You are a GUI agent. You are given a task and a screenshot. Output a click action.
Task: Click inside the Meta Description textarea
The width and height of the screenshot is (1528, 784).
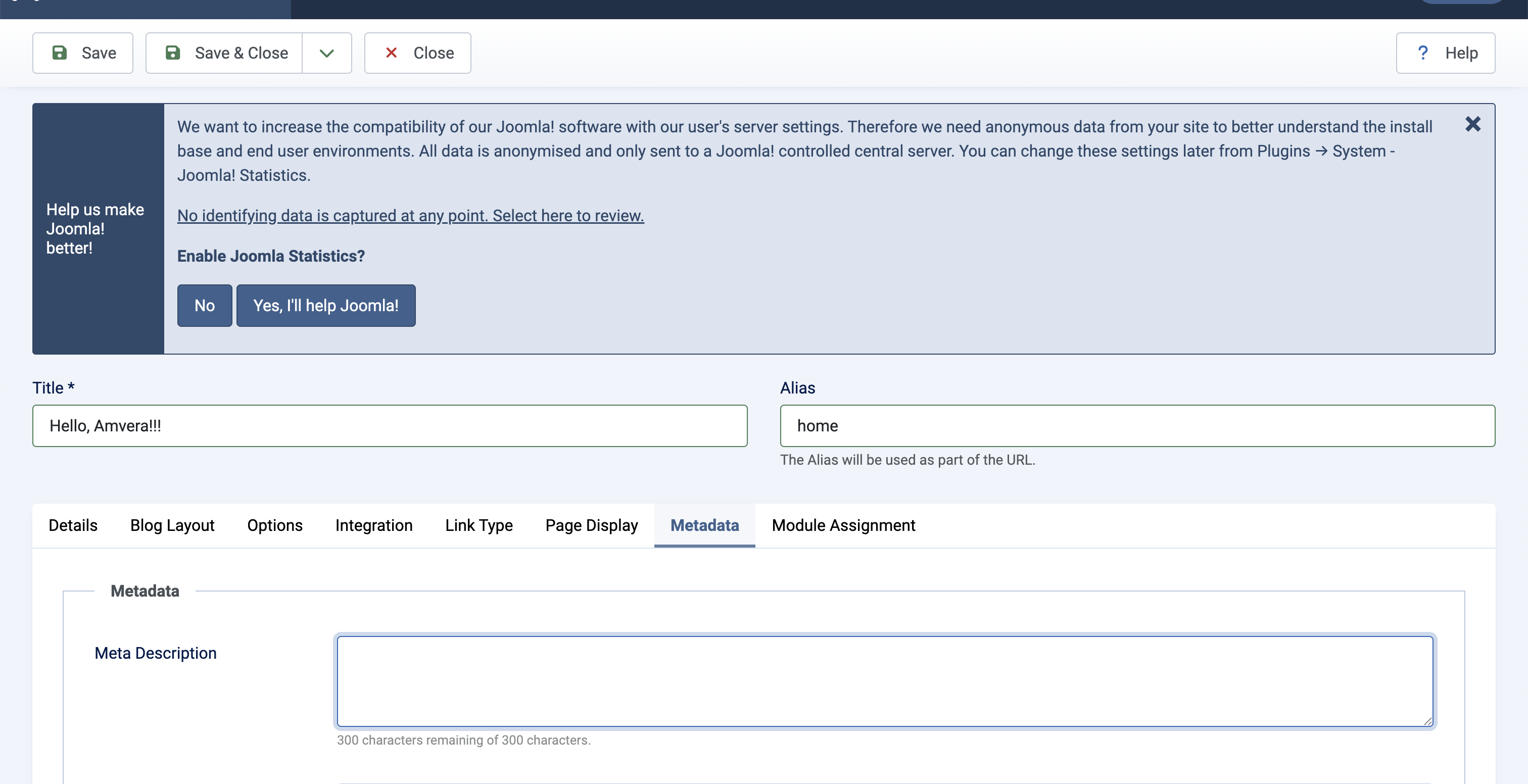(885, 681)
